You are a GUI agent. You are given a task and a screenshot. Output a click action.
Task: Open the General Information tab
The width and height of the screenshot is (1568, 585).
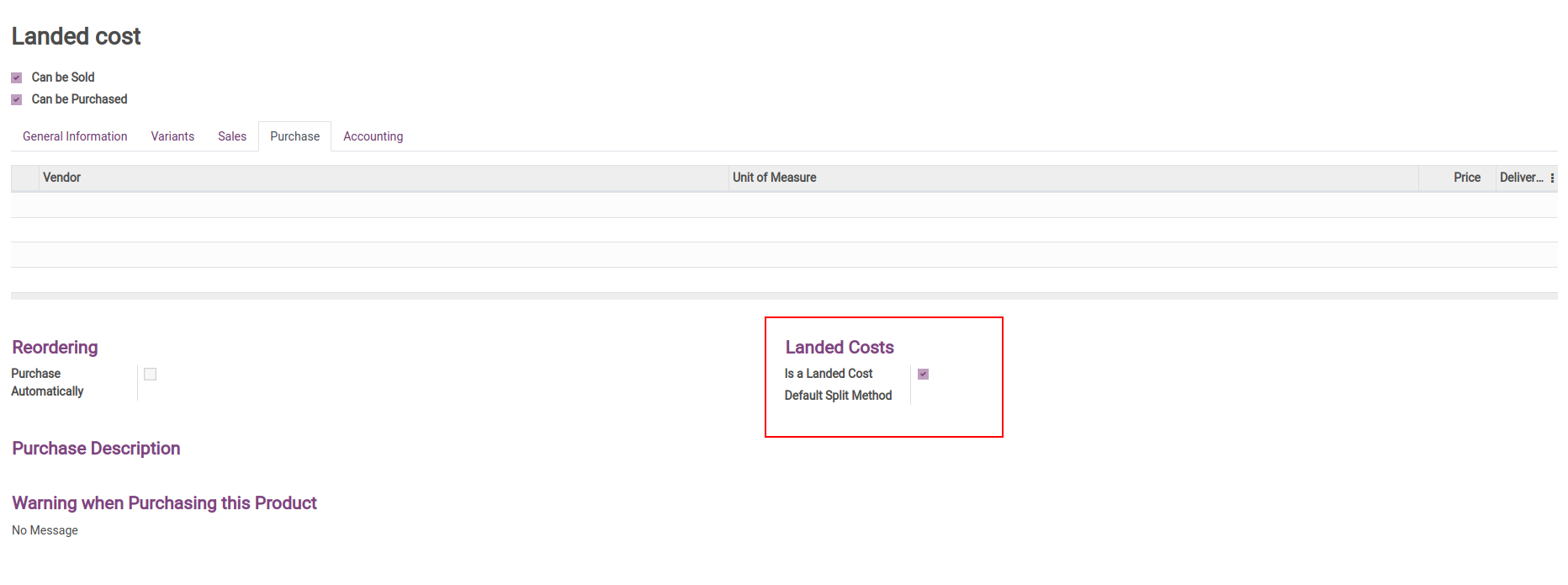(75, 136)
